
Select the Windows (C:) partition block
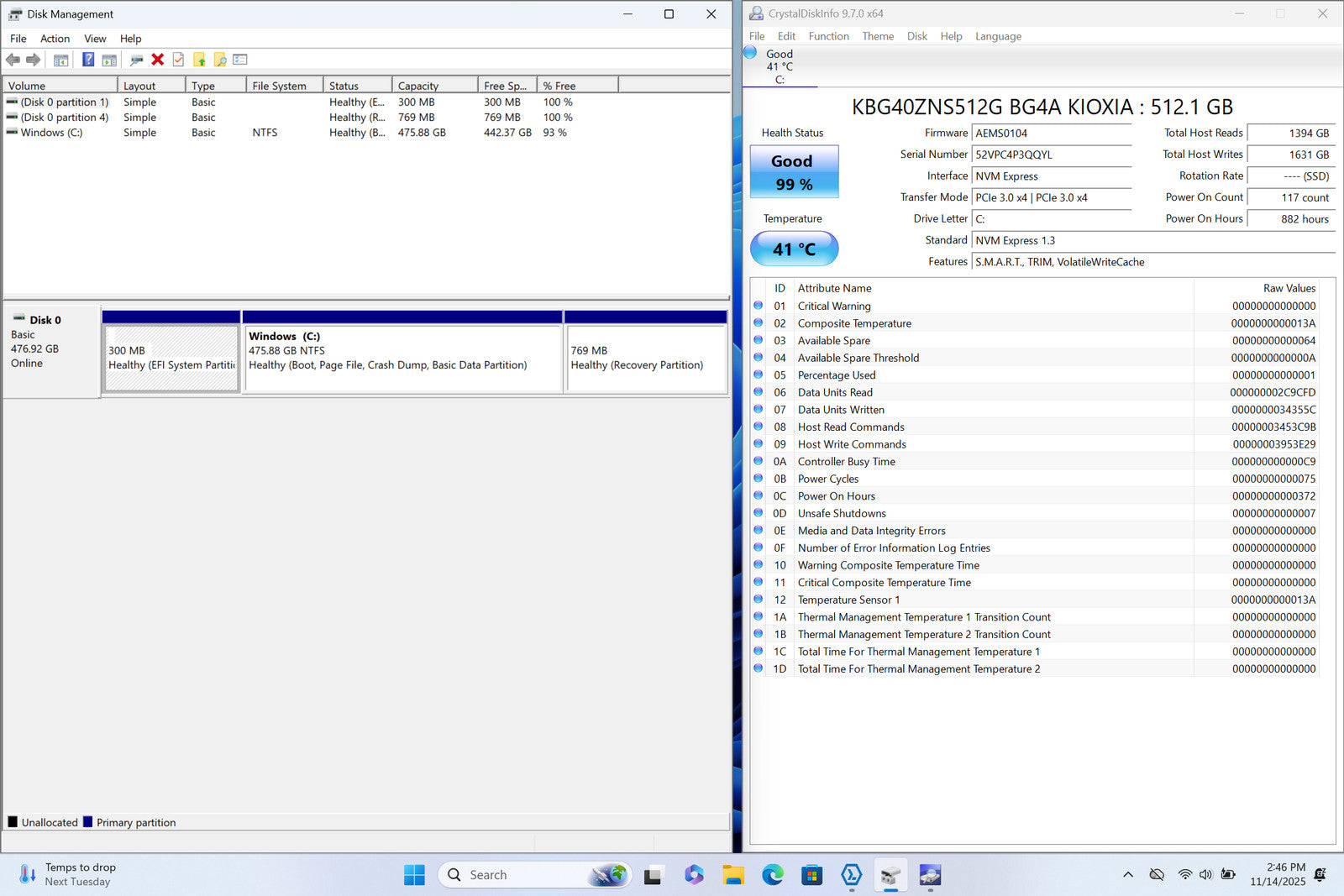tap(402, 359)
